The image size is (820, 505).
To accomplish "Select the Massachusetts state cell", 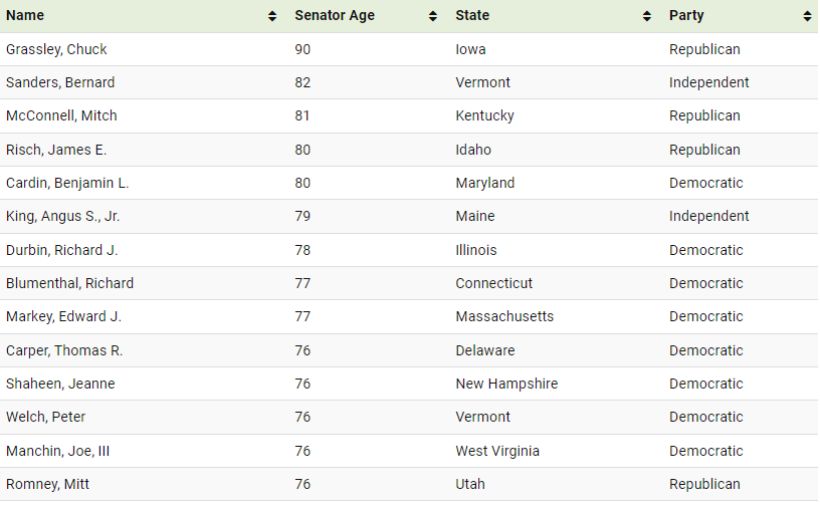I will click(504, 316).
